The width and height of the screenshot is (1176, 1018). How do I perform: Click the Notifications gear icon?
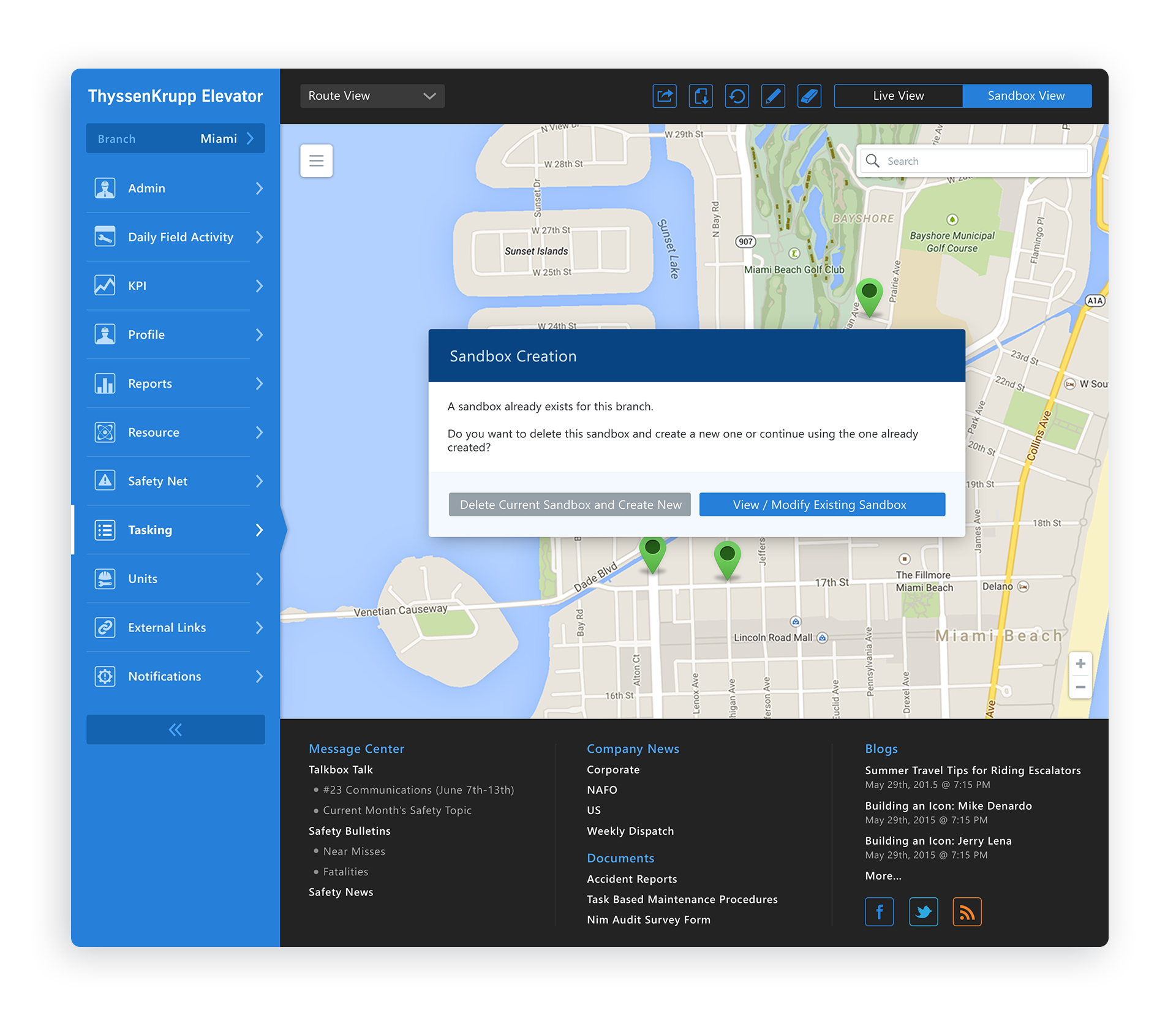click(105, 676)
